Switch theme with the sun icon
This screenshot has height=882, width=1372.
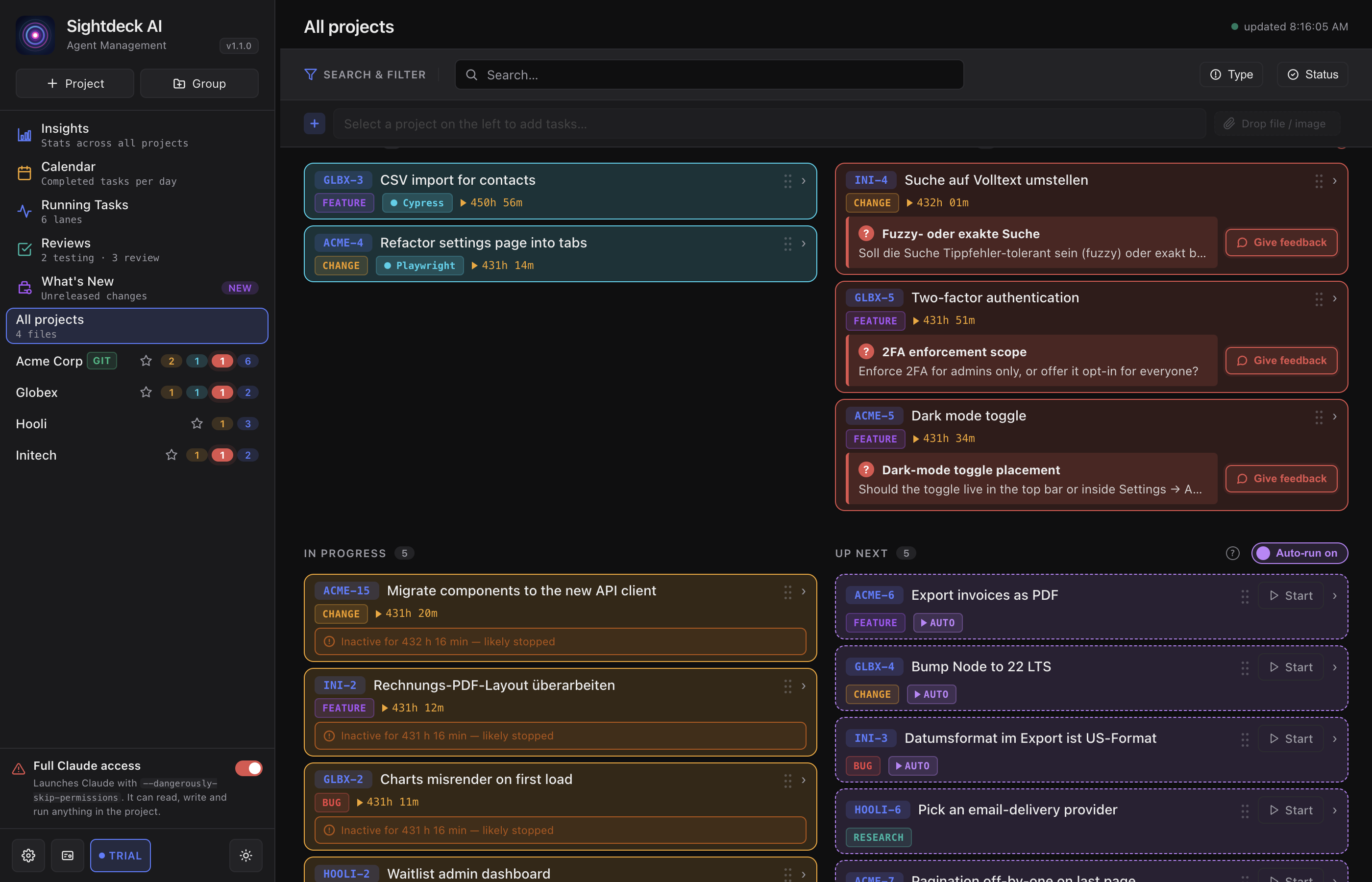pyautogui.click(x=246, y=855)
